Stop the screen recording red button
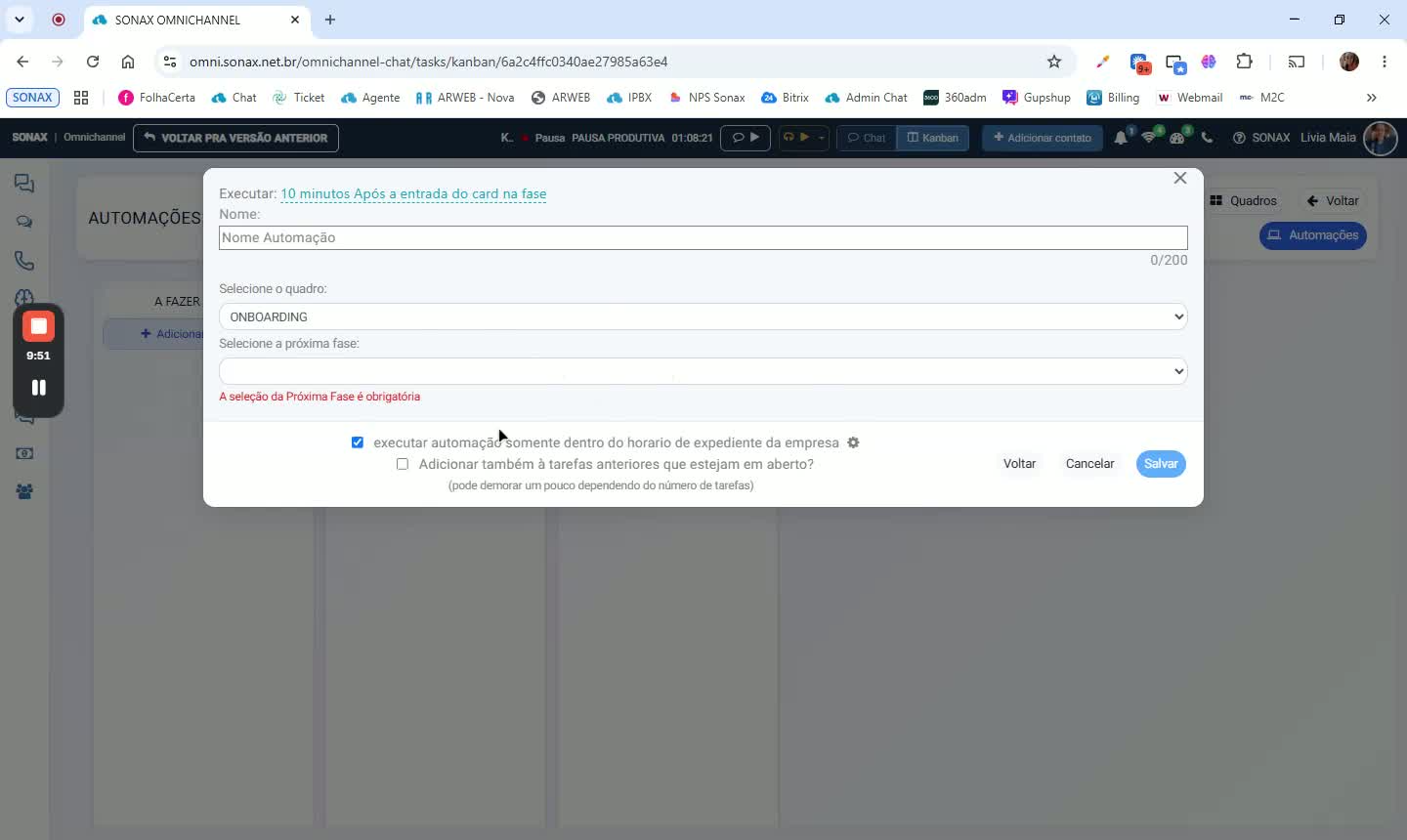 click(x=38, y=326)
